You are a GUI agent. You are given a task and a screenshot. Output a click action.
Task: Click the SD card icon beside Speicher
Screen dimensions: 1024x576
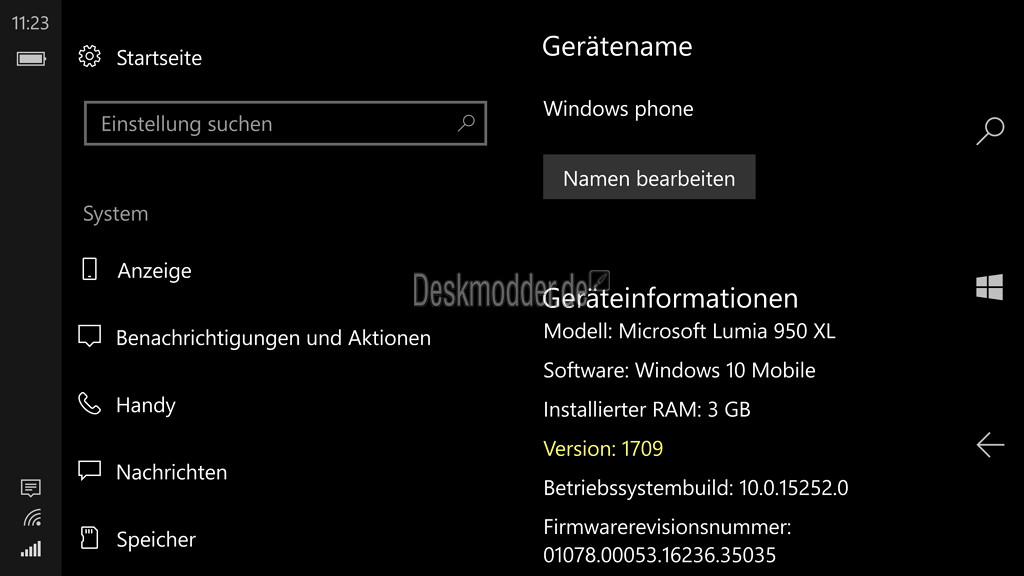click(89, 538)
